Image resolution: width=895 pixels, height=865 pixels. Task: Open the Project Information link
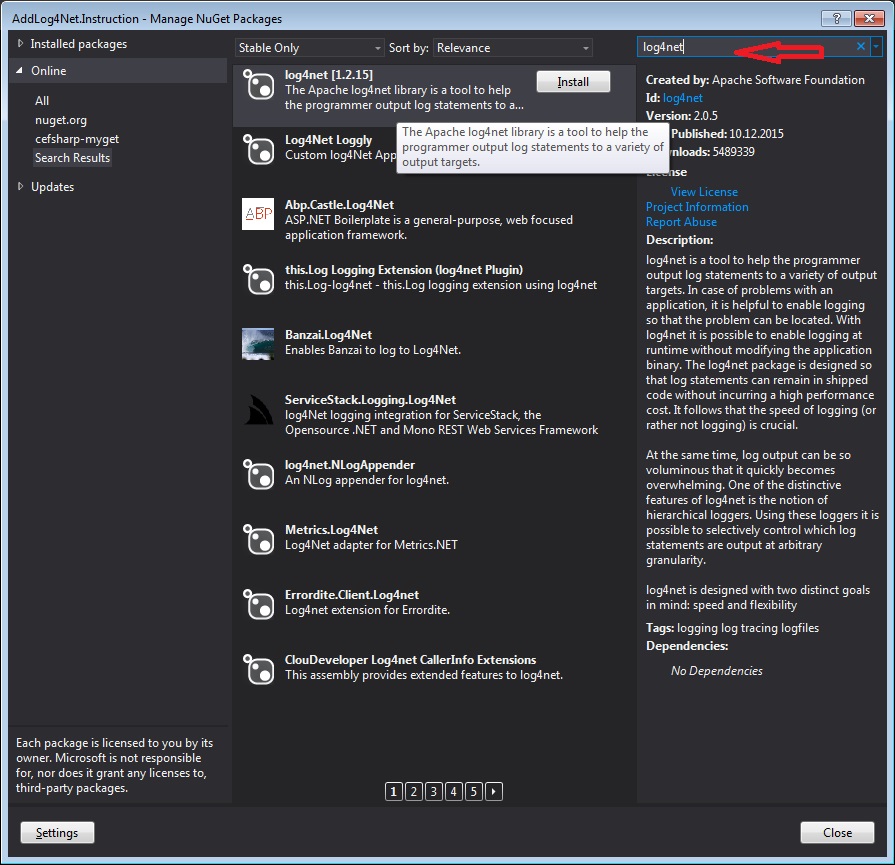pyautogui.click(x=697, y=207)
